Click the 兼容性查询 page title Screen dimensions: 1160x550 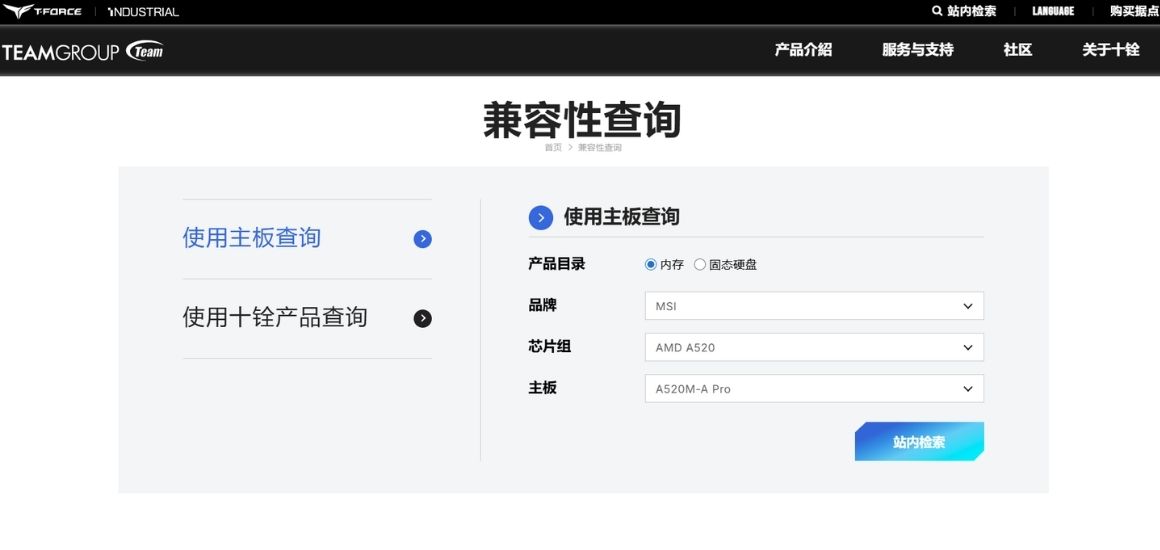(581, 121)
